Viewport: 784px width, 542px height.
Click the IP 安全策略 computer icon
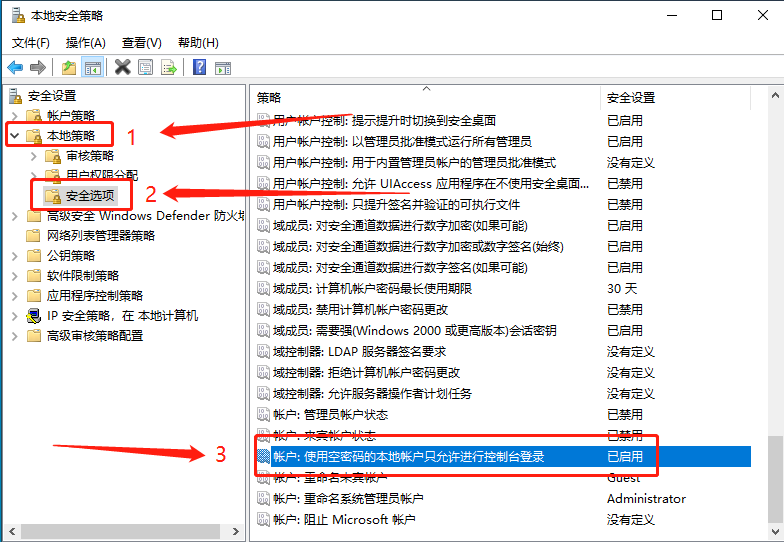point(34,316)
